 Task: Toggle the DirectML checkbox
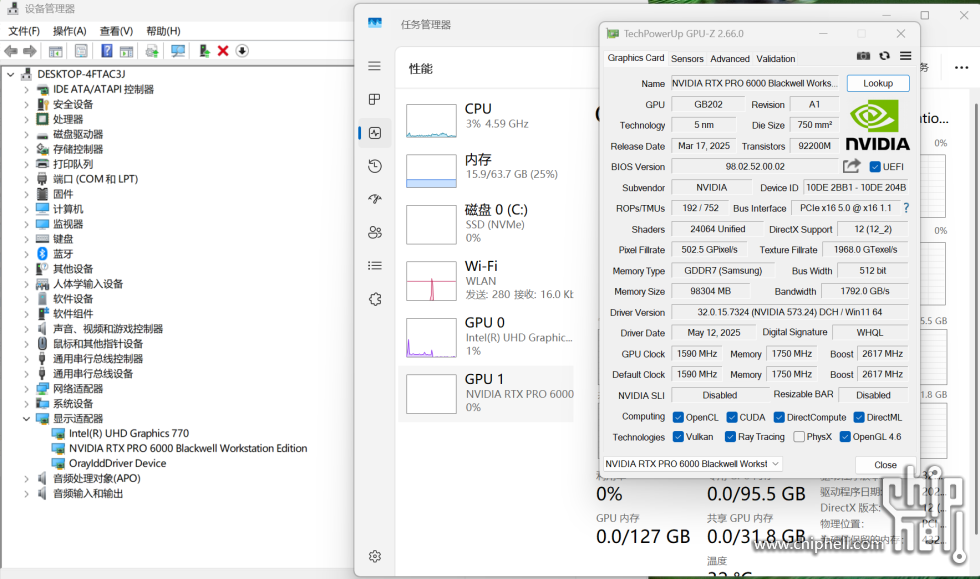tap(859, 417)
